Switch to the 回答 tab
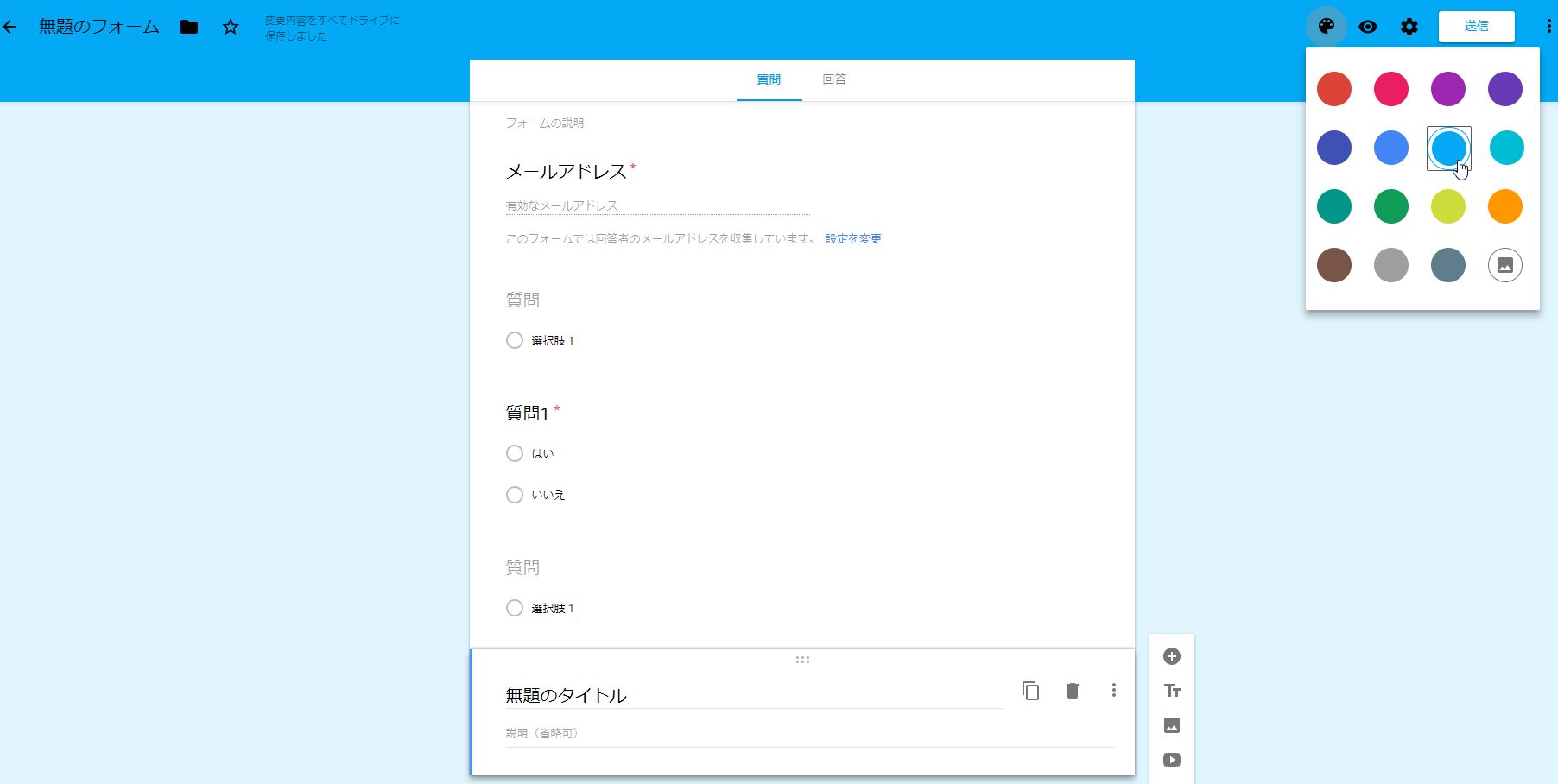 834,79
